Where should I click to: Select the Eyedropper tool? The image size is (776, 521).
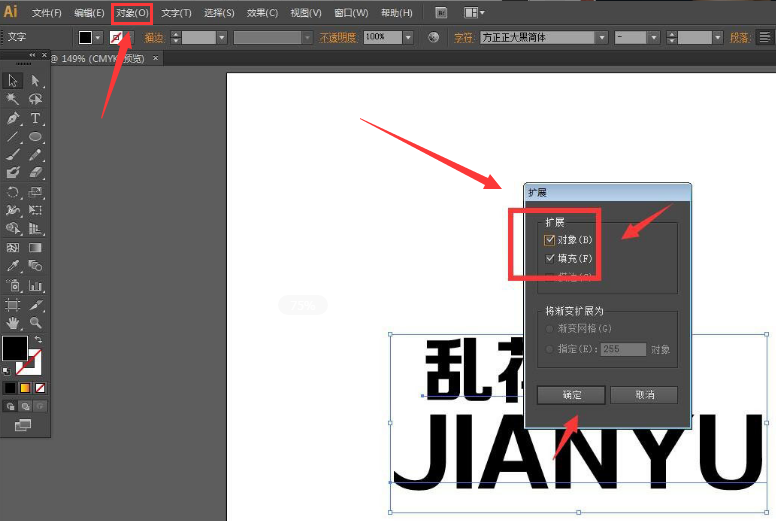pos(13,266)
